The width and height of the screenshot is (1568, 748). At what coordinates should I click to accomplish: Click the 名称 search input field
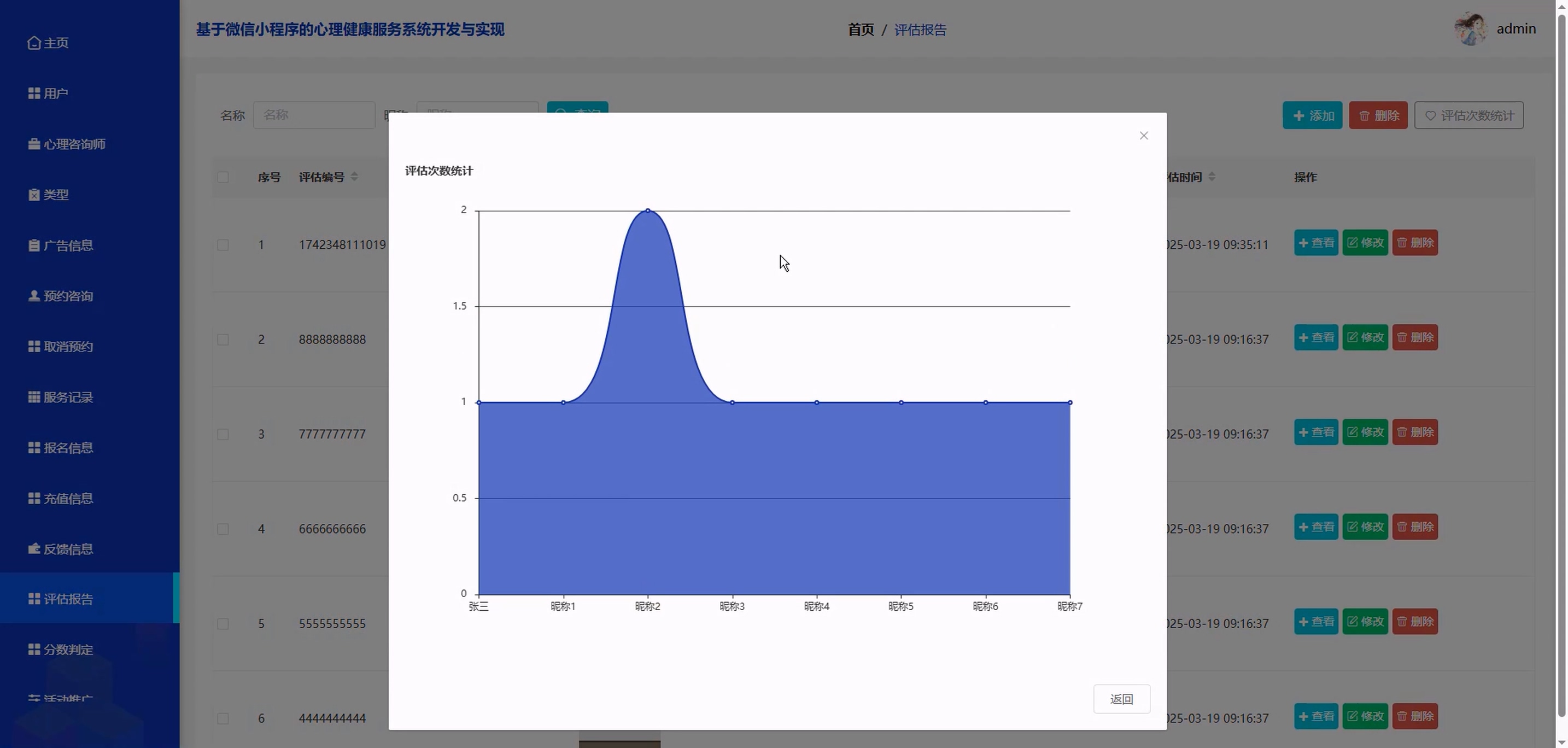click(x=313, y=115)
